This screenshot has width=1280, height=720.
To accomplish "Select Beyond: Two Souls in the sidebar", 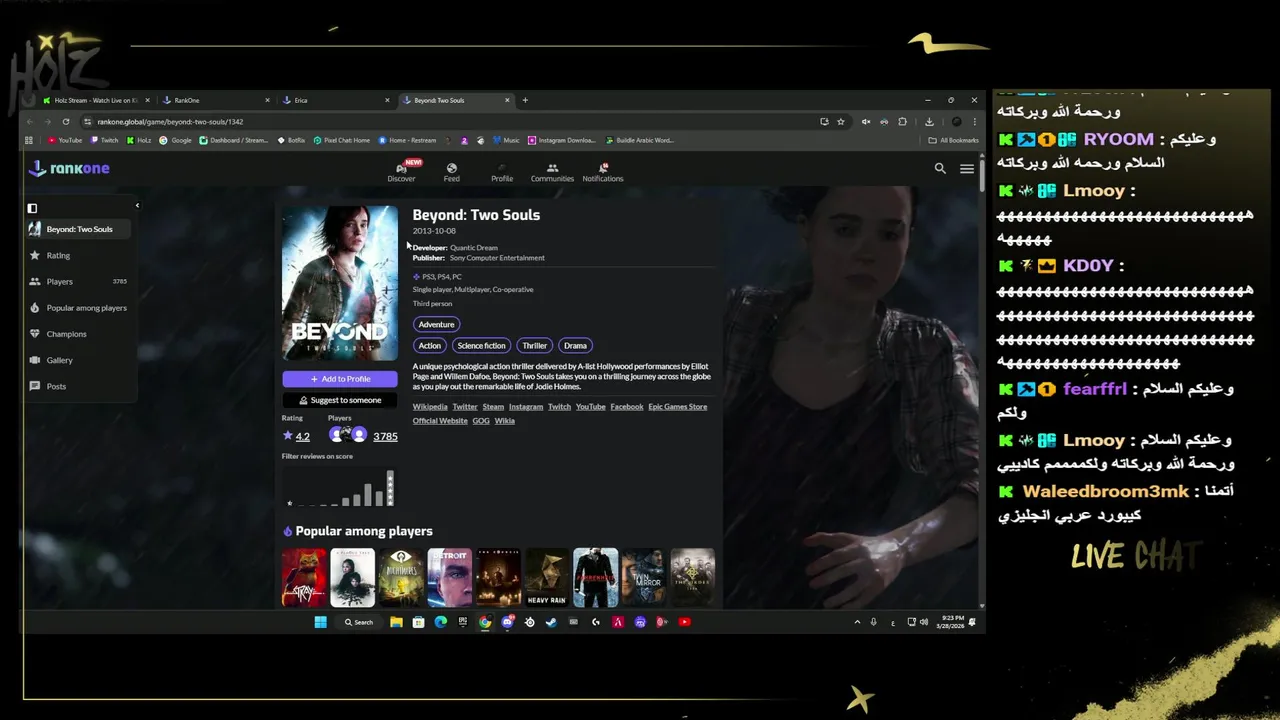I will pyautogui.click(x=80, y=229).
